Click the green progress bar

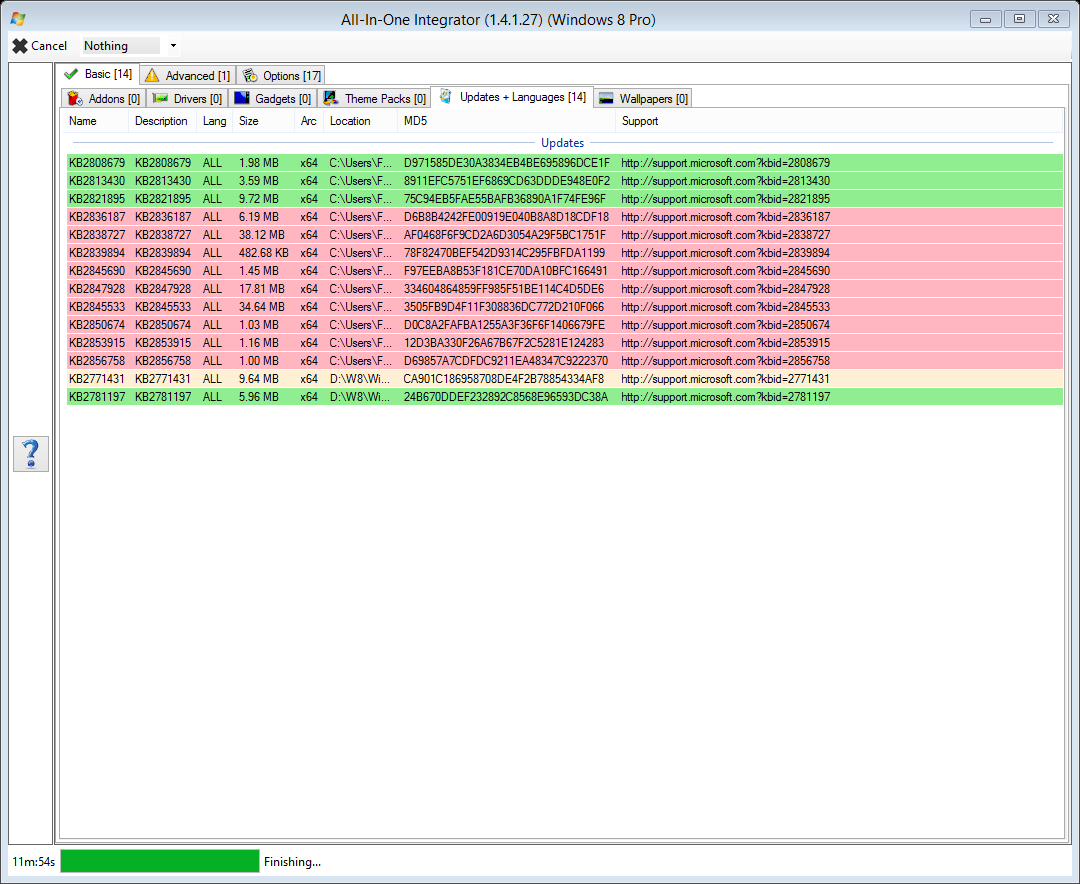coord(160,861)
